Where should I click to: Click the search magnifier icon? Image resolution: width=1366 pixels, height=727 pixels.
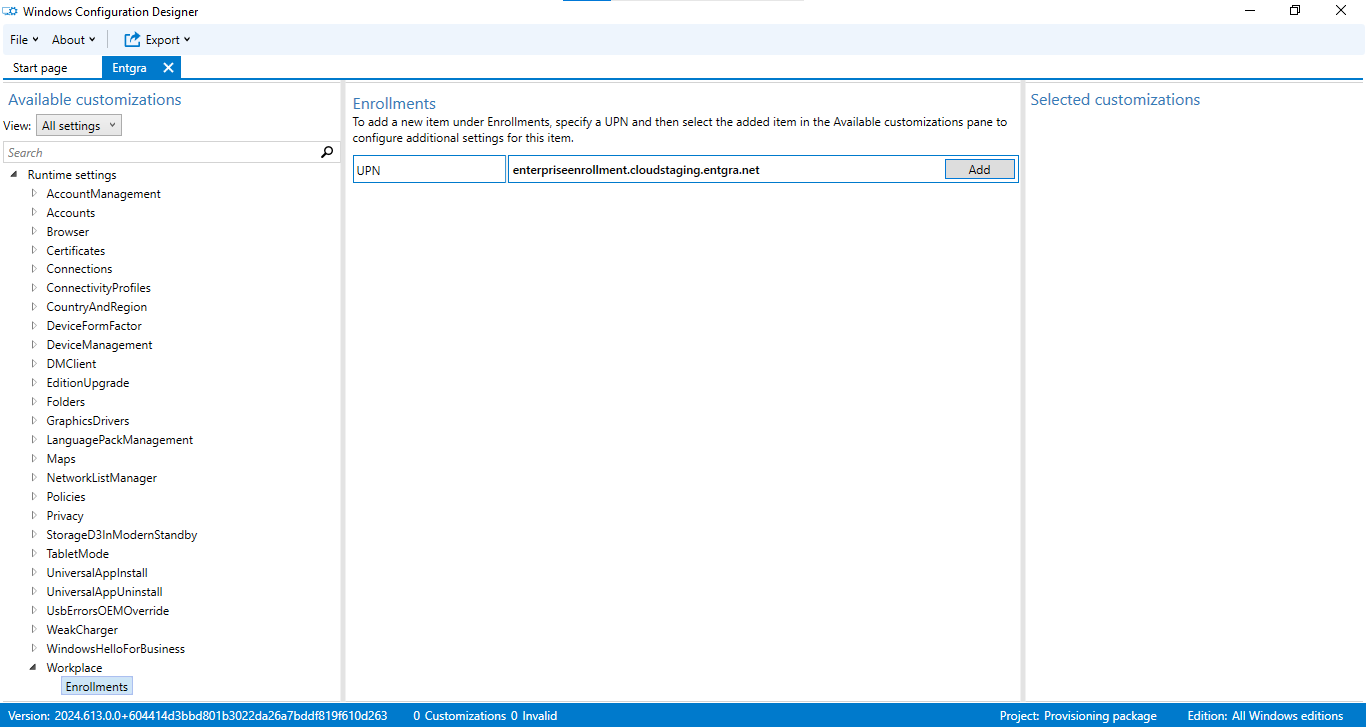click(327, 152)
